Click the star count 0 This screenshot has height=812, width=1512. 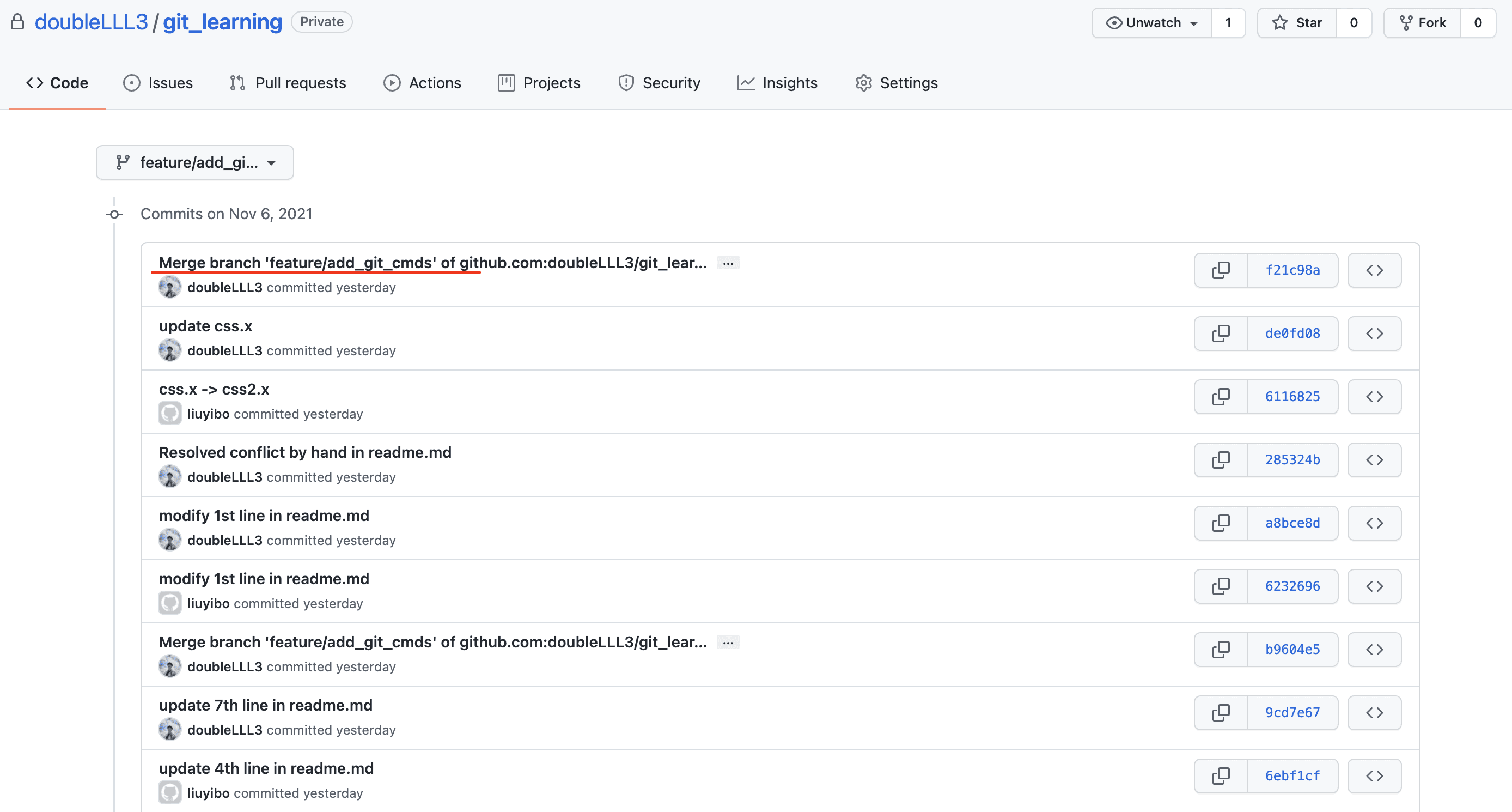point(1354,23)
